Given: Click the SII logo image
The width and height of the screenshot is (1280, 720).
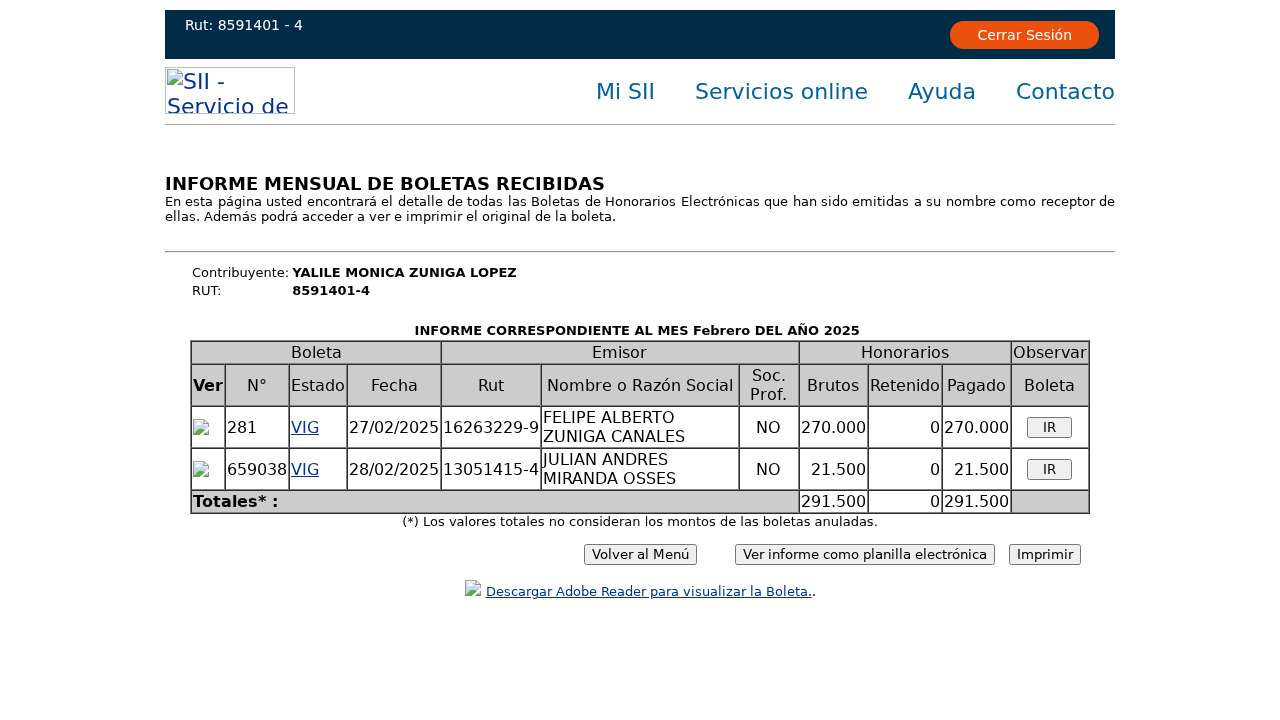Looking at the screenshot, I should [230, 91].
